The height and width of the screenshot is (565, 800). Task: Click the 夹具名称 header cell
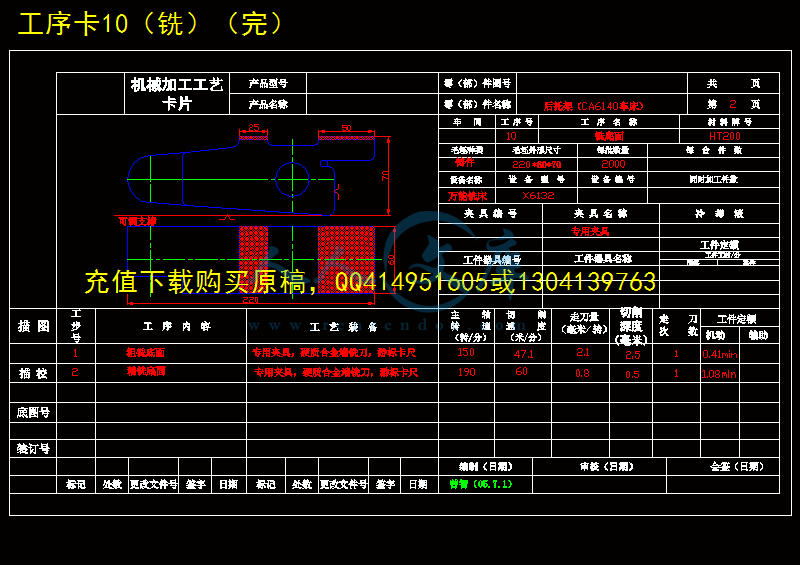click(601, 213)
